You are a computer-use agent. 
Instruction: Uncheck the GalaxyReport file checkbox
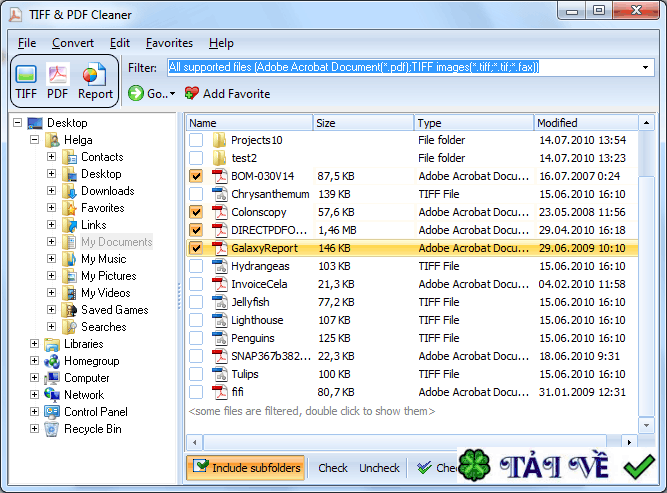point(196,248)
